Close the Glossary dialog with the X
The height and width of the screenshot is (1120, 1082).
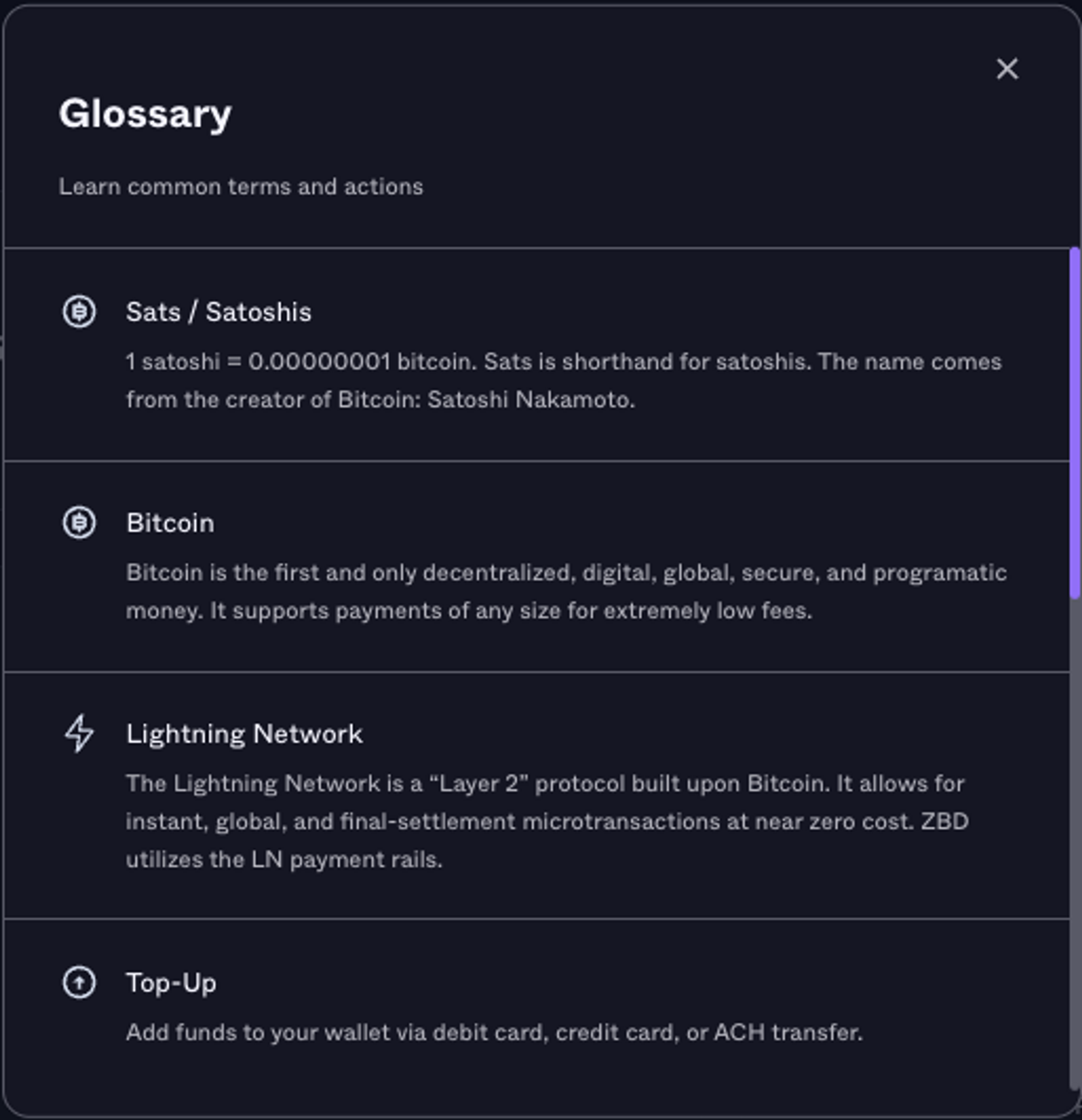(x=1007, y=69)
